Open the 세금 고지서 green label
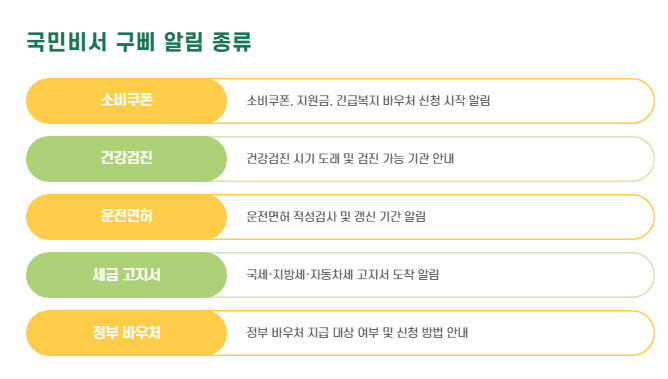 pos(127,275)
